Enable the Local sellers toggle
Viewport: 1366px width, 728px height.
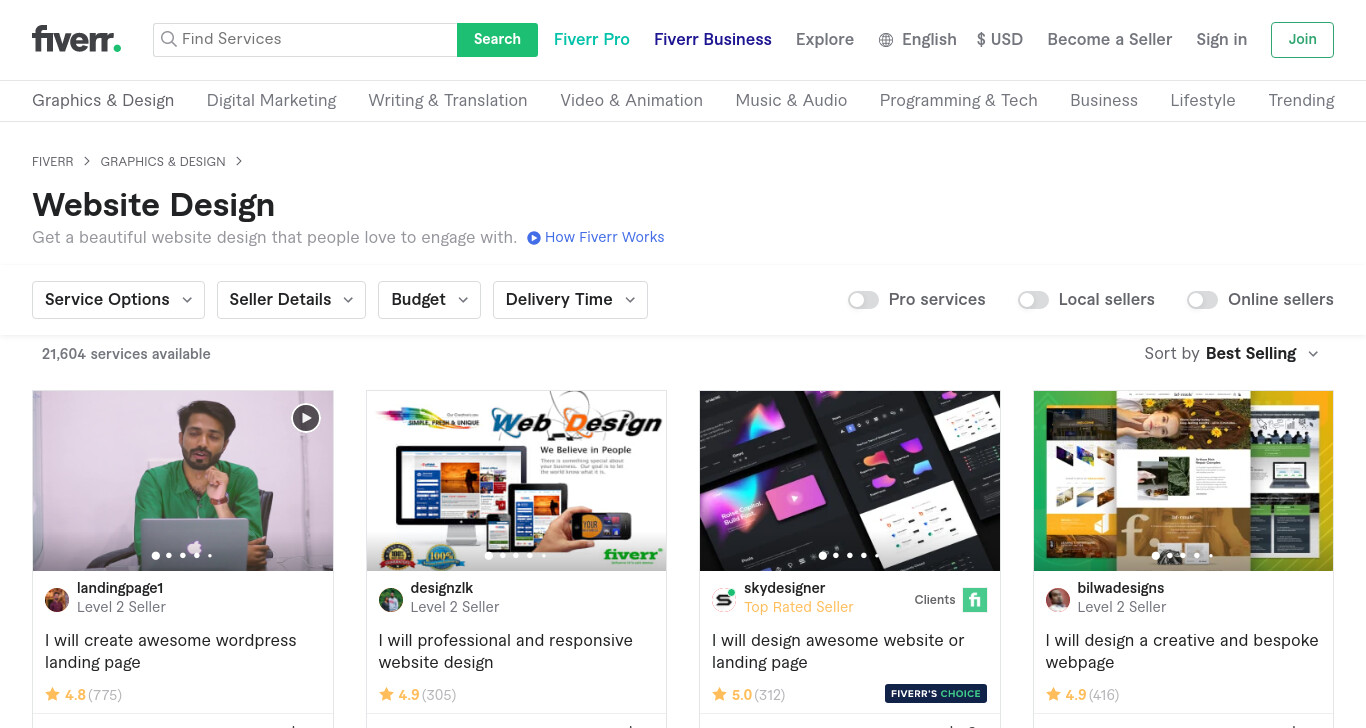click(x=1033, y=300)
